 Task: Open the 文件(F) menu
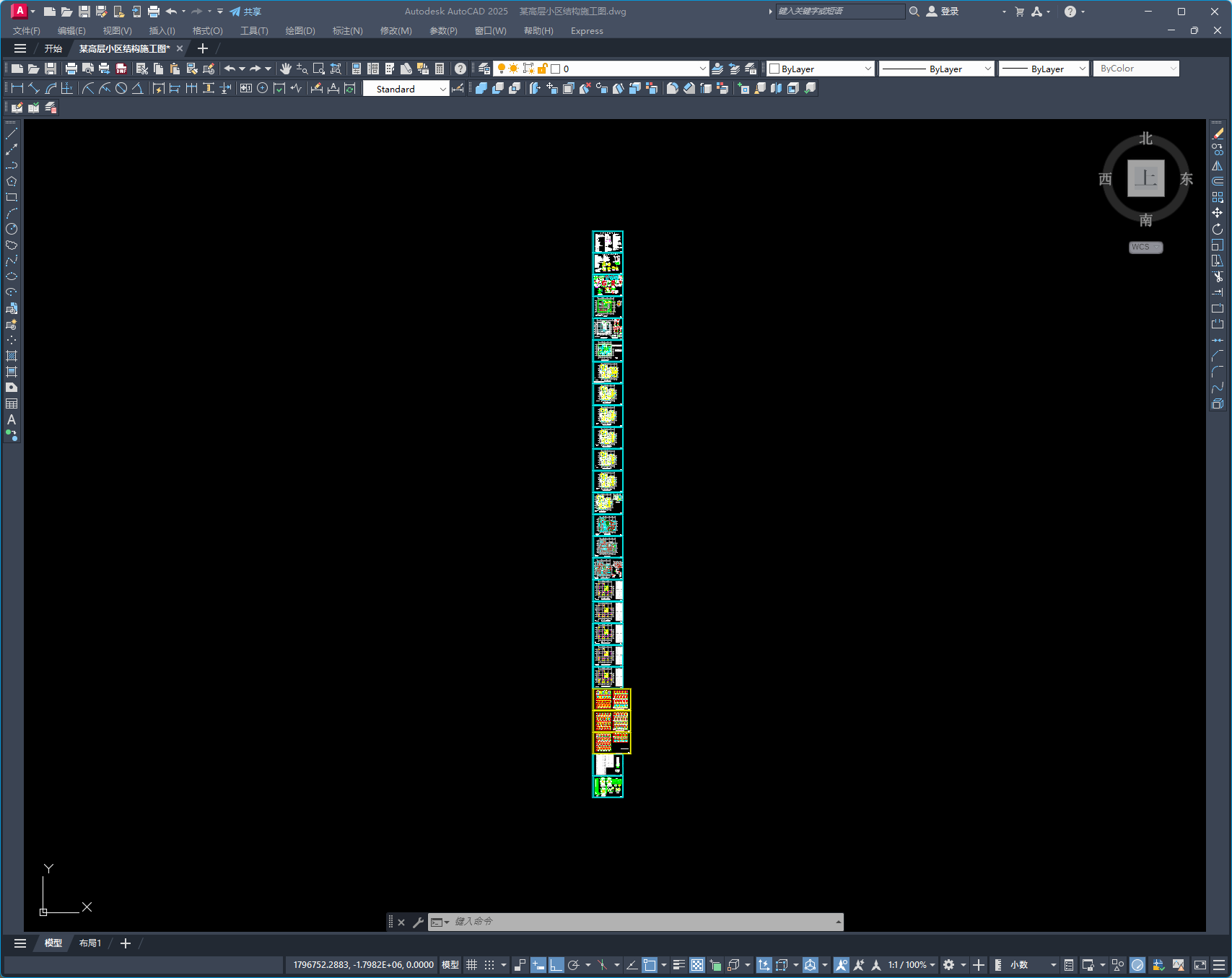(x=27, y=31)
